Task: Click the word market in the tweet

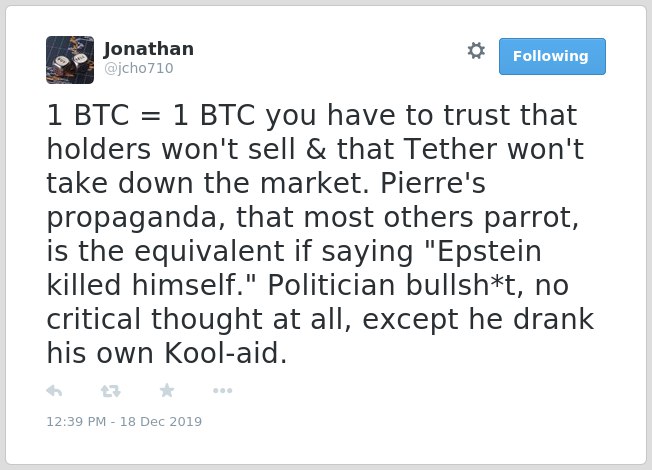Action: (314, 183)
